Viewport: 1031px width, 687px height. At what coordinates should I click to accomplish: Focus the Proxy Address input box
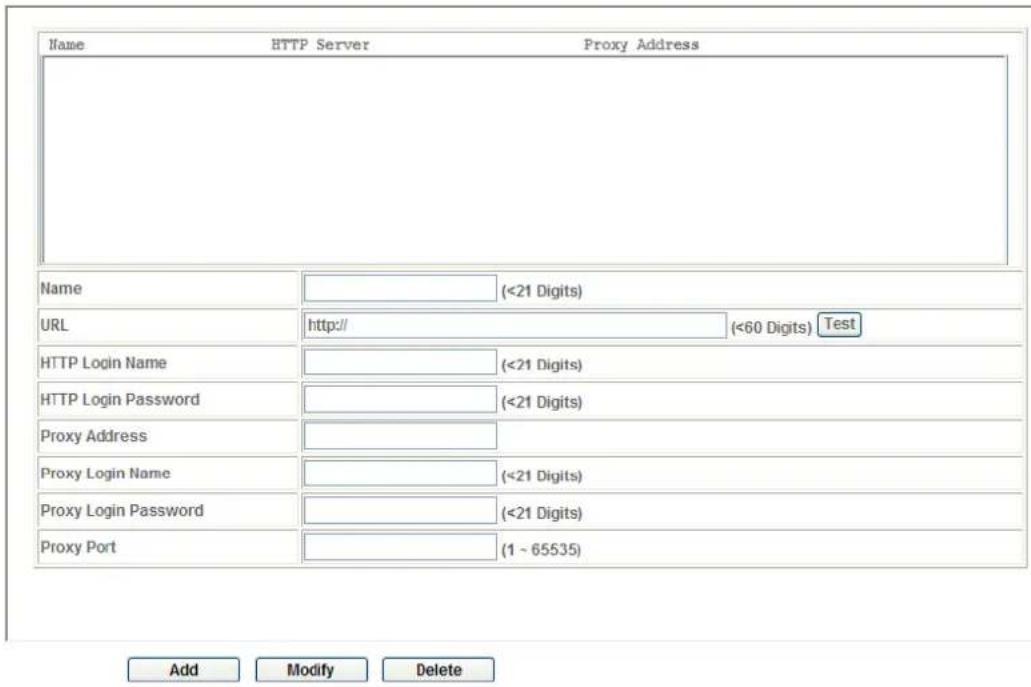click(x=400, y=437)
